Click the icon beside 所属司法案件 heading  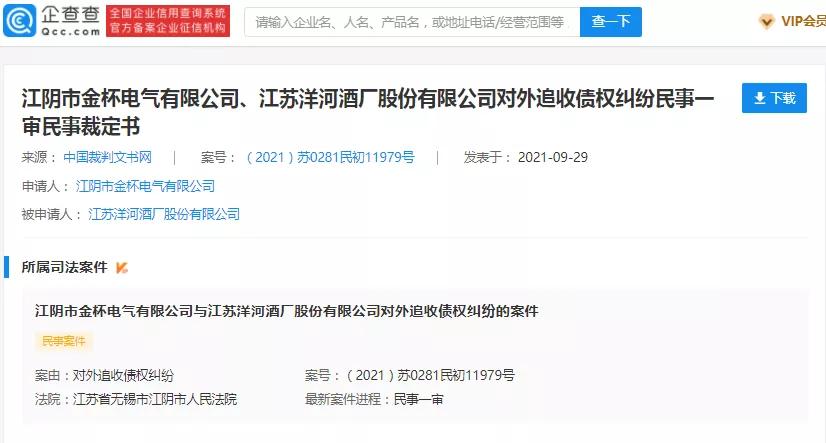122,268
